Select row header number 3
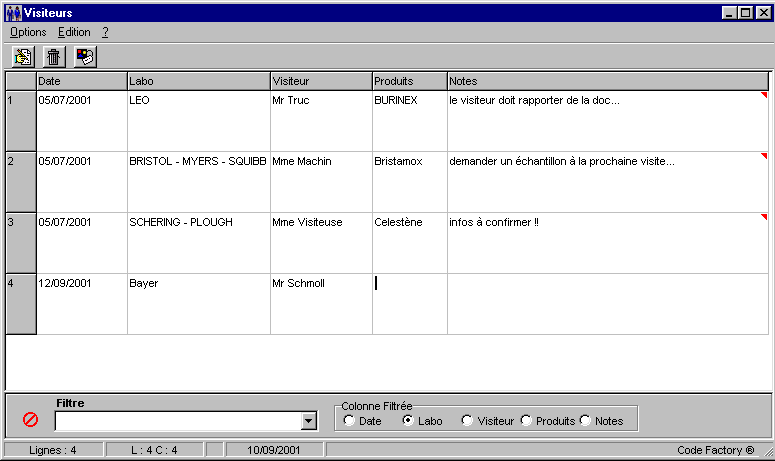775x461 pixels. (21, 243)
